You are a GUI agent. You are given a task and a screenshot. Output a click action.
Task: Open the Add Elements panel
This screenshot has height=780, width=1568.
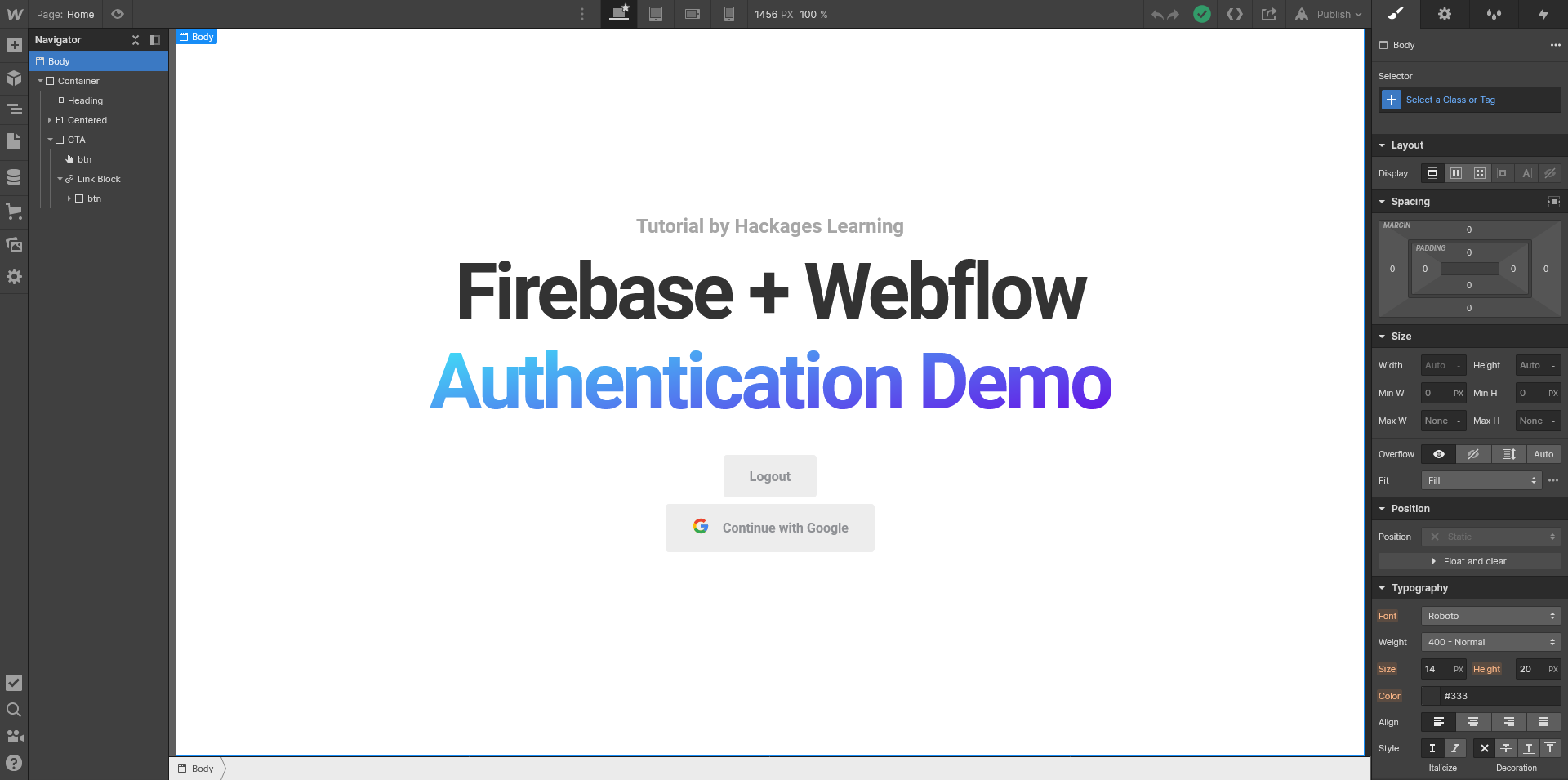(x=14, y=45)
